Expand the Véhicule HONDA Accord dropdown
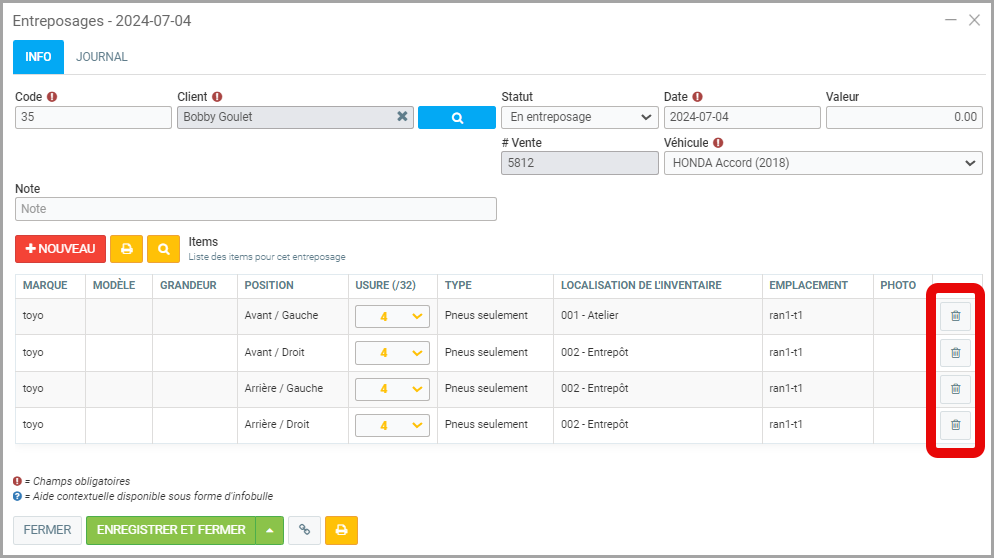994x558 pixels. [823, 163]
